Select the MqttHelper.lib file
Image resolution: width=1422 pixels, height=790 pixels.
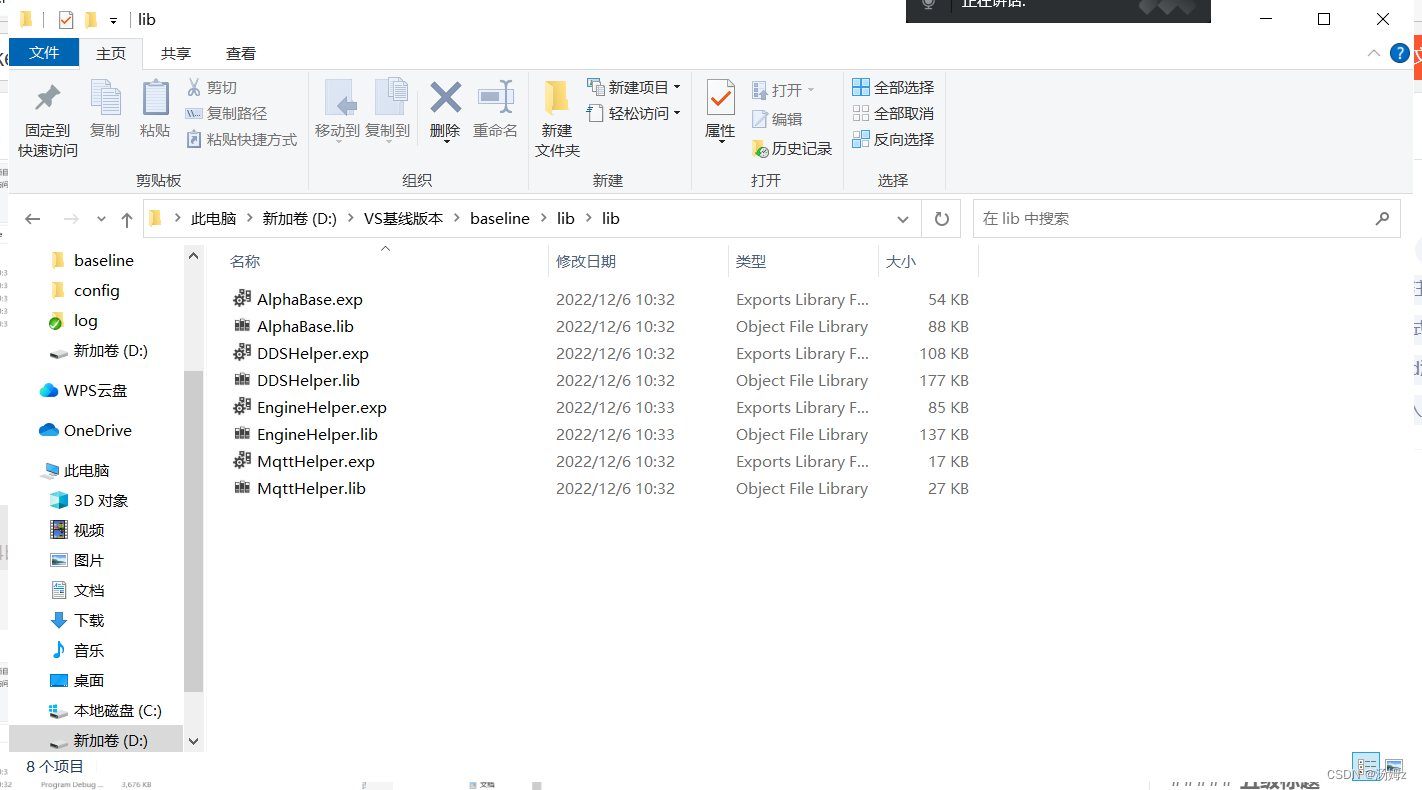click(x=311, y=488)
